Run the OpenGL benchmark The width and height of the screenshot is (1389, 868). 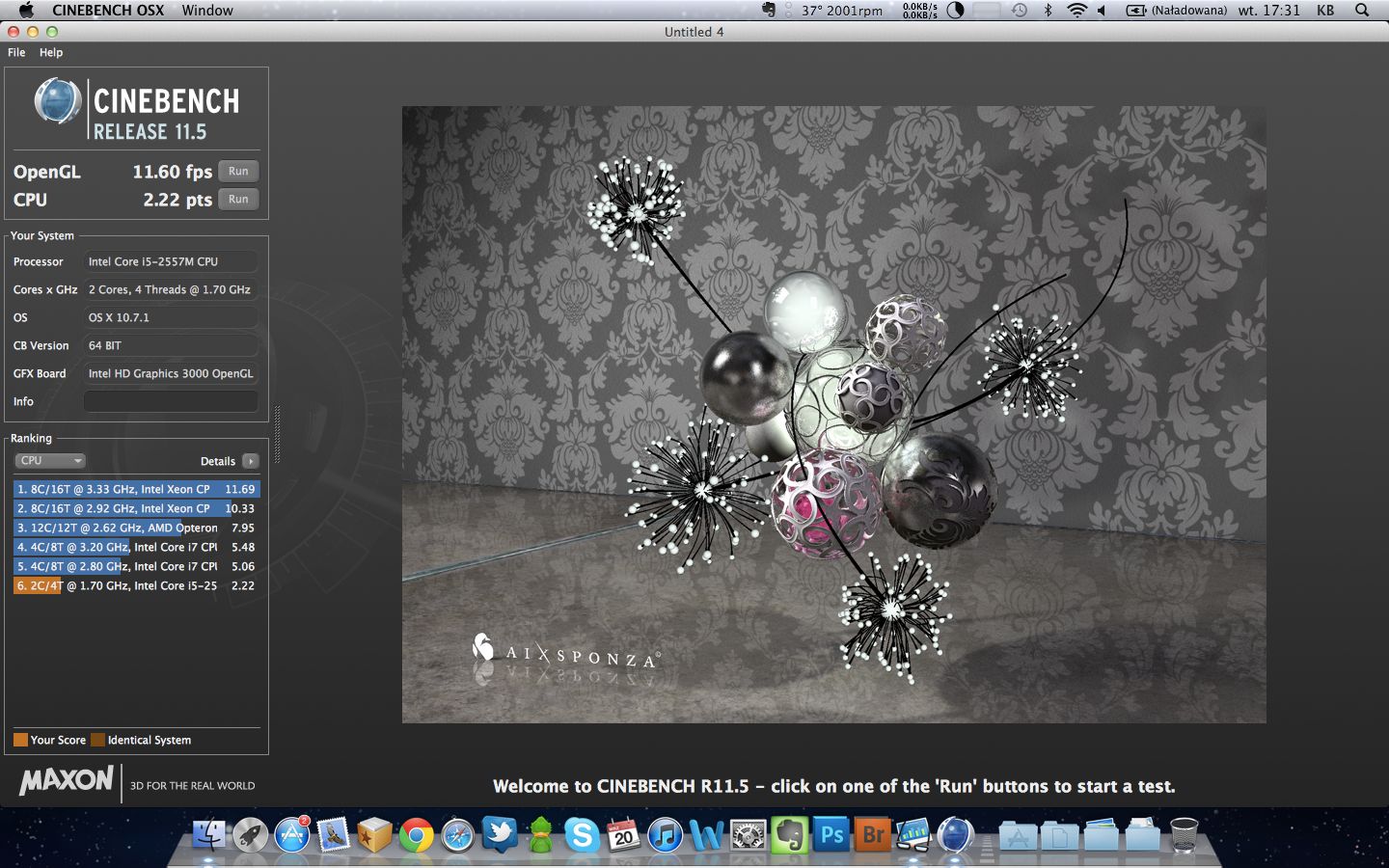[x=238, y=171]
